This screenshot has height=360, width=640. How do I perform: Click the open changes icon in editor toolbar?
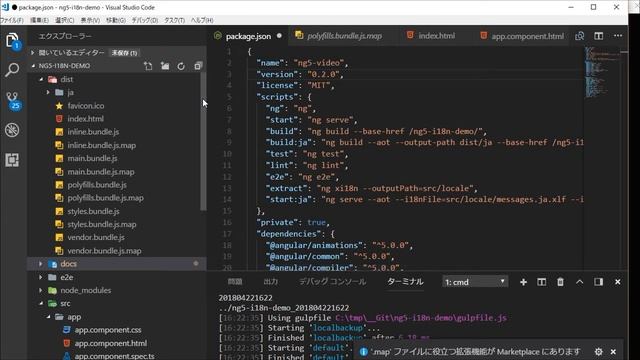pos(580,36)
